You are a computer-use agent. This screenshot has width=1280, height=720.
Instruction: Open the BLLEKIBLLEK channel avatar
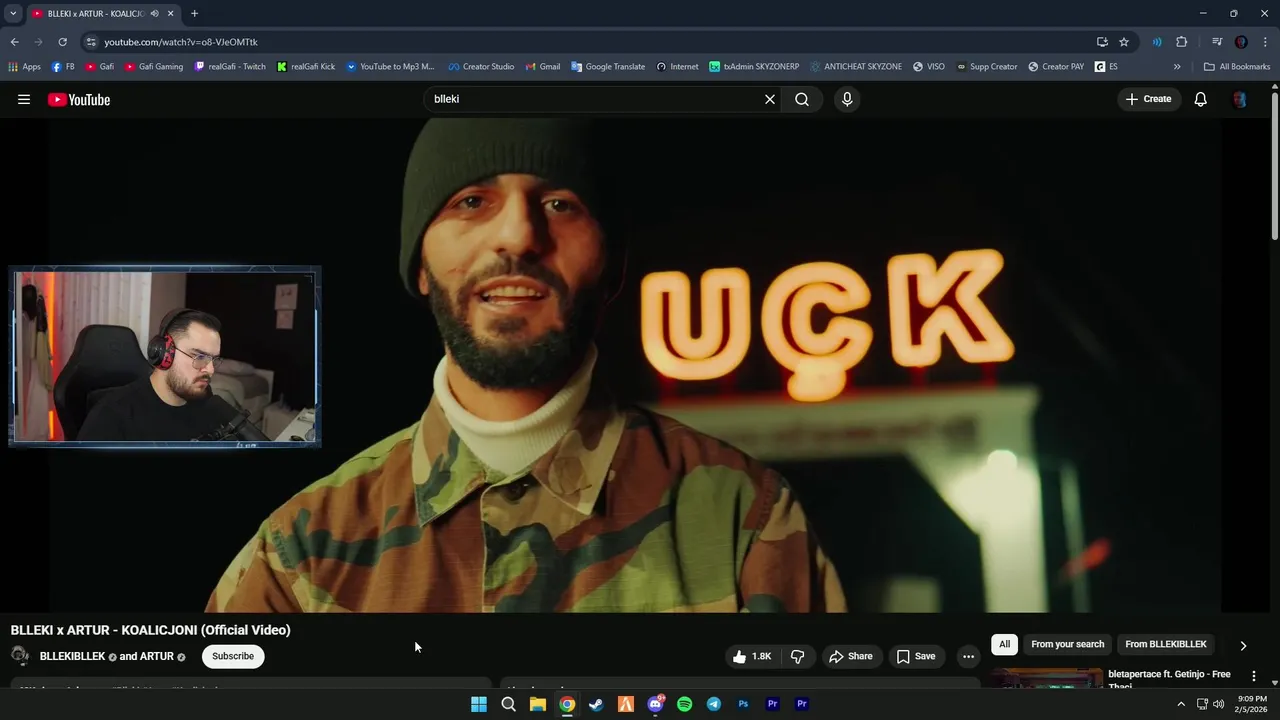pyautogui.click(x=20, y=656)
